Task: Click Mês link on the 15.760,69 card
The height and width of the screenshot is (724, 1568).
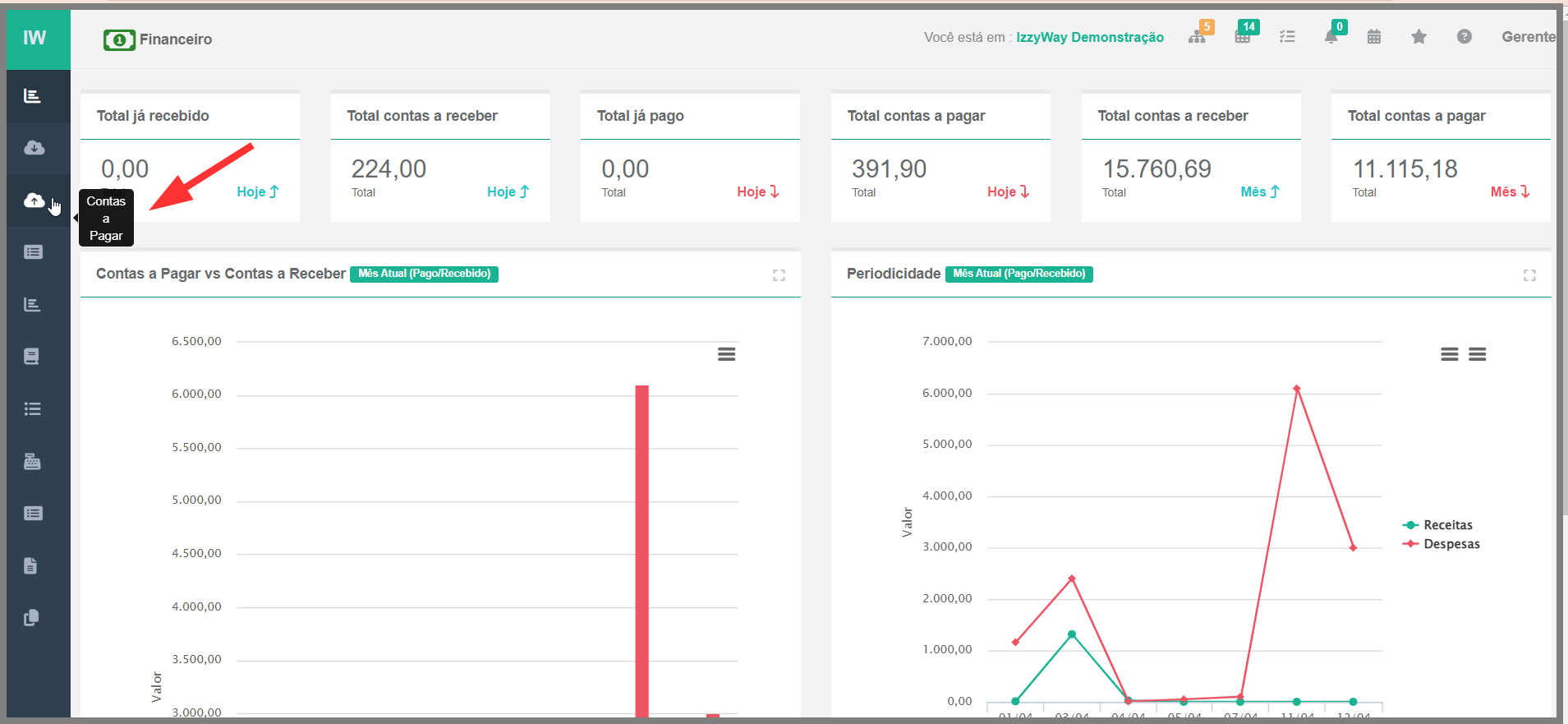Action: [x=1260, y=191]
